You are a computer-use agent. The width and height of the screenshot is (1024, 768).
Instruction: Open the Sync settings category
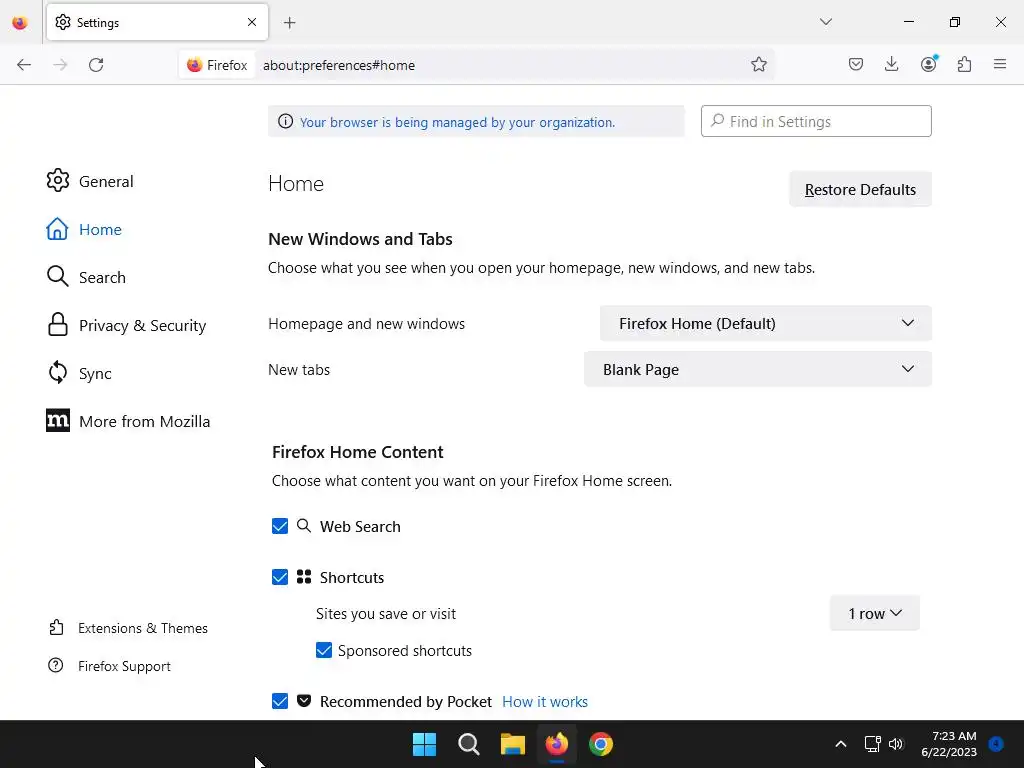tap(79, 373)
